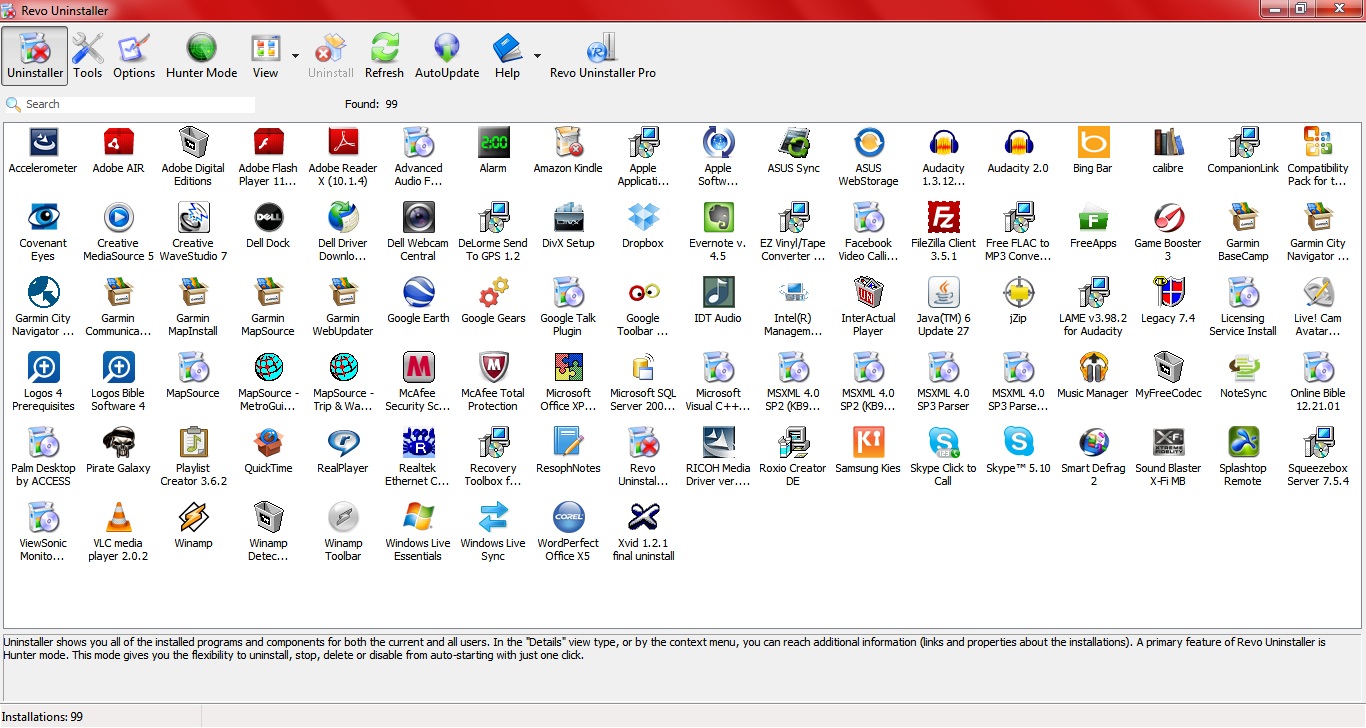Select the Pirate Galaxy icon

click(118, 443)
